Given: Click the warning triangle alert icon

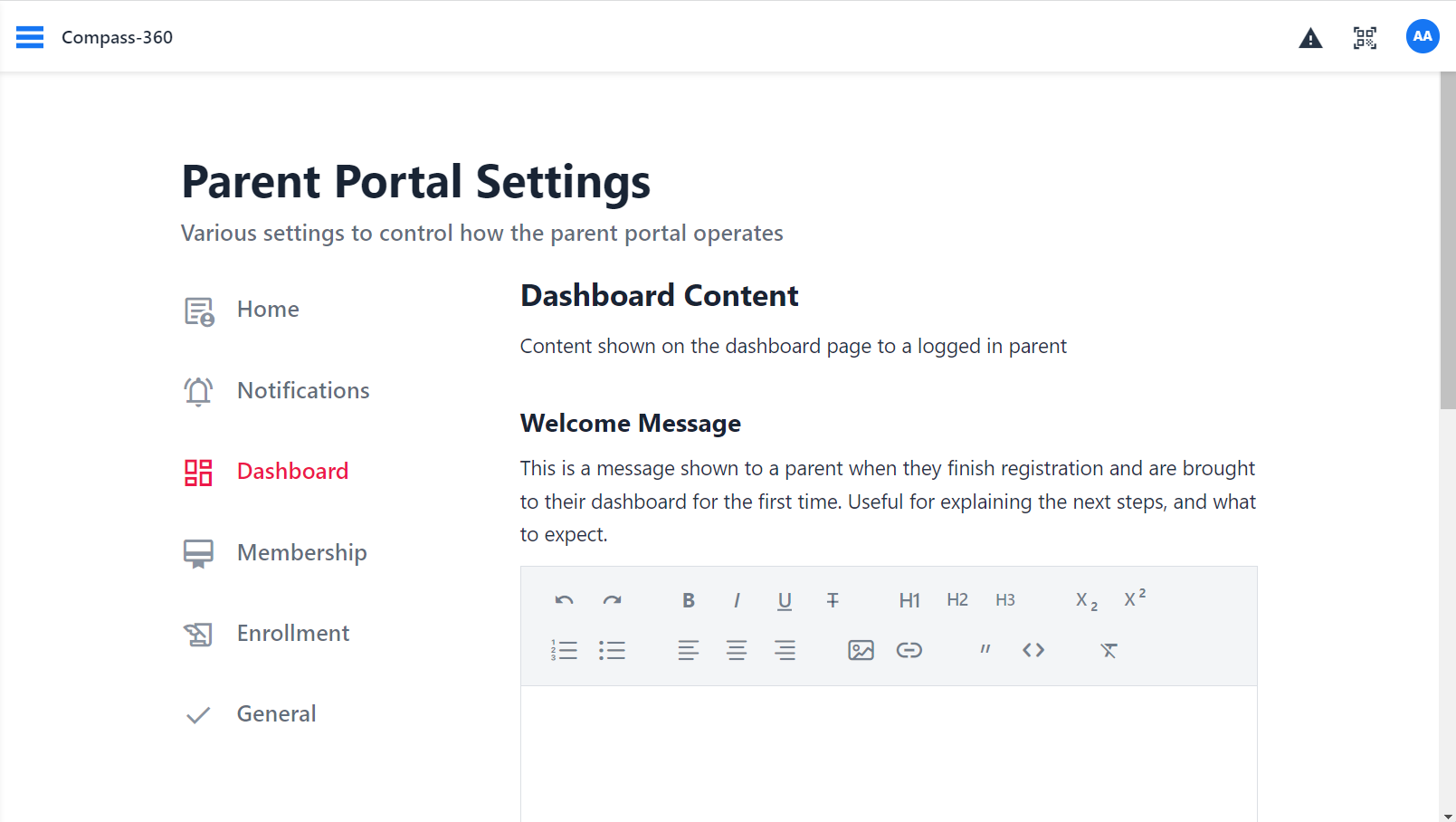Looking at the screenshot, I should pyautogui.click(x=1310, y=38).
